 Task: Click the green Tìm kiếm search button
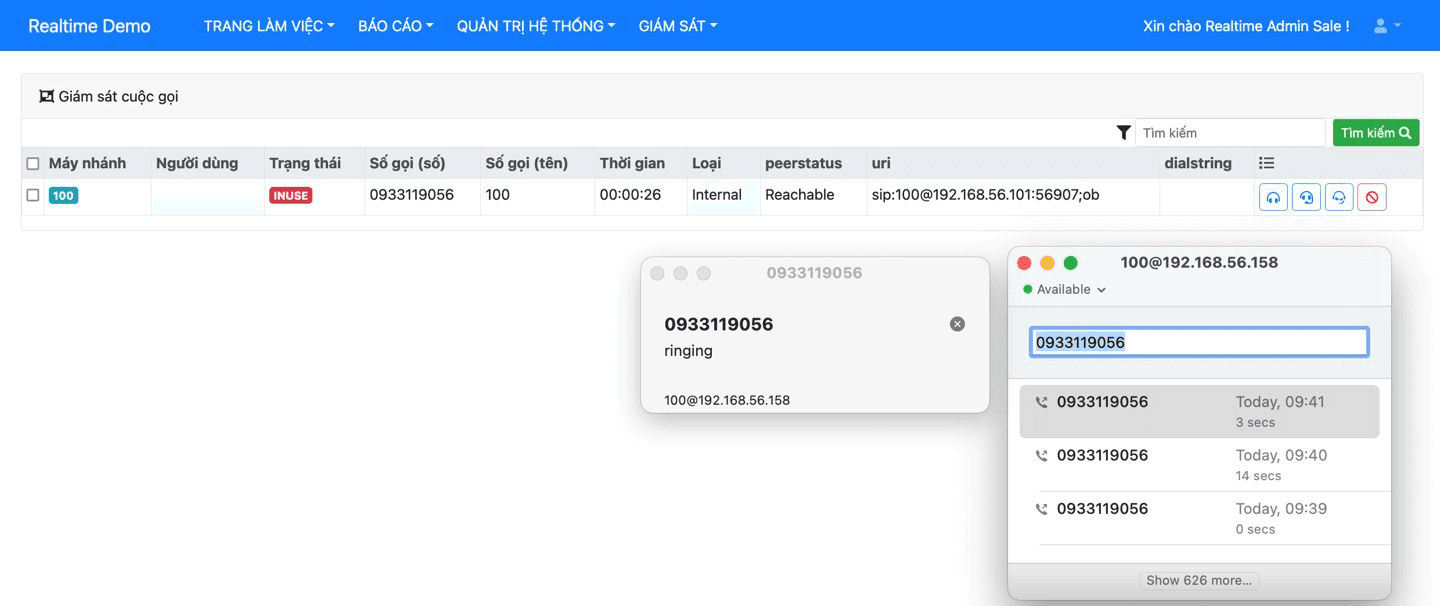tap(1375, 131)
